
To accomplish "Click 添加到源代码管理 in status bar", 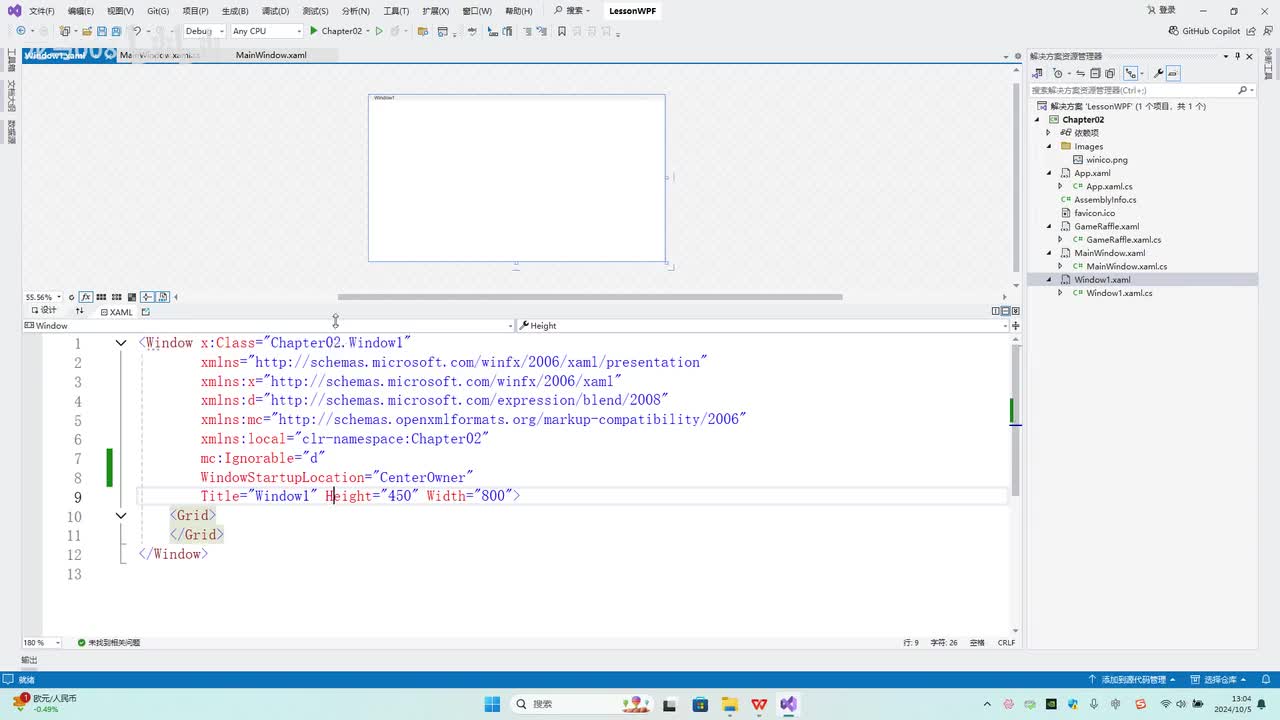I will pyautogui.click(x=1131, y=680).
